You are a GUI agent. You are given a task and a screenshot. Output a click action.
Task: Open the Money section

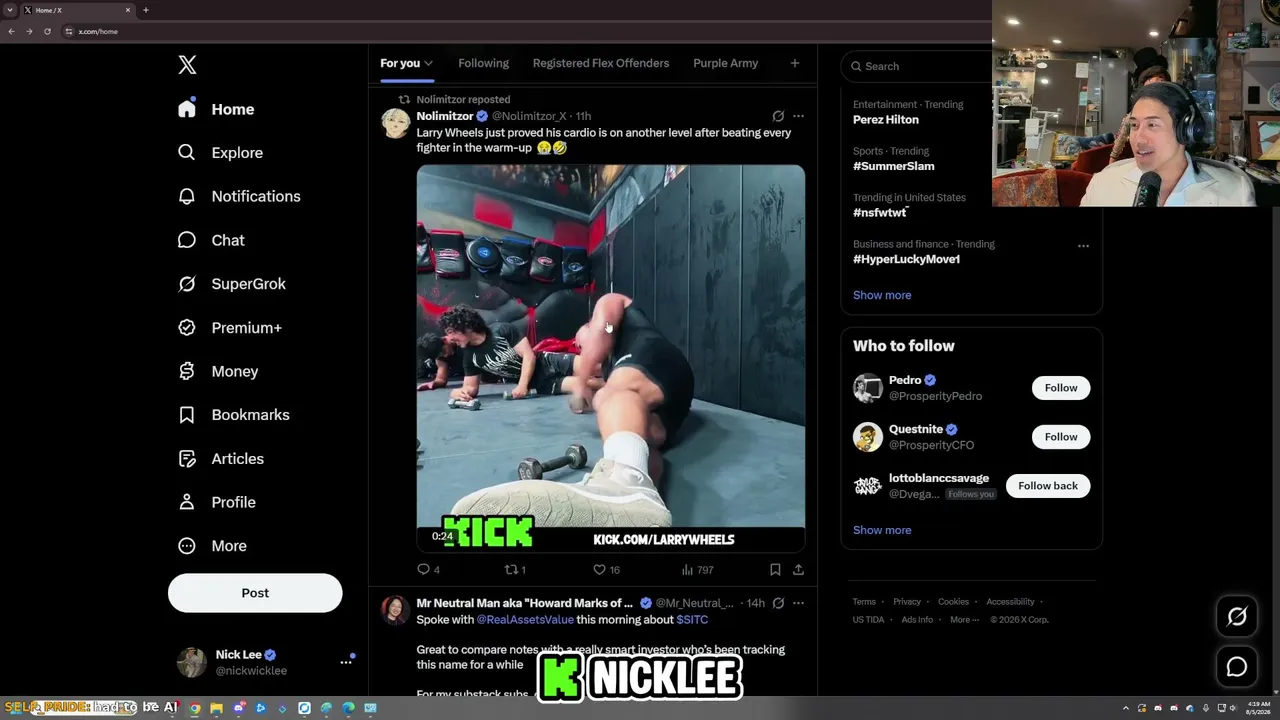click(218, 371)
